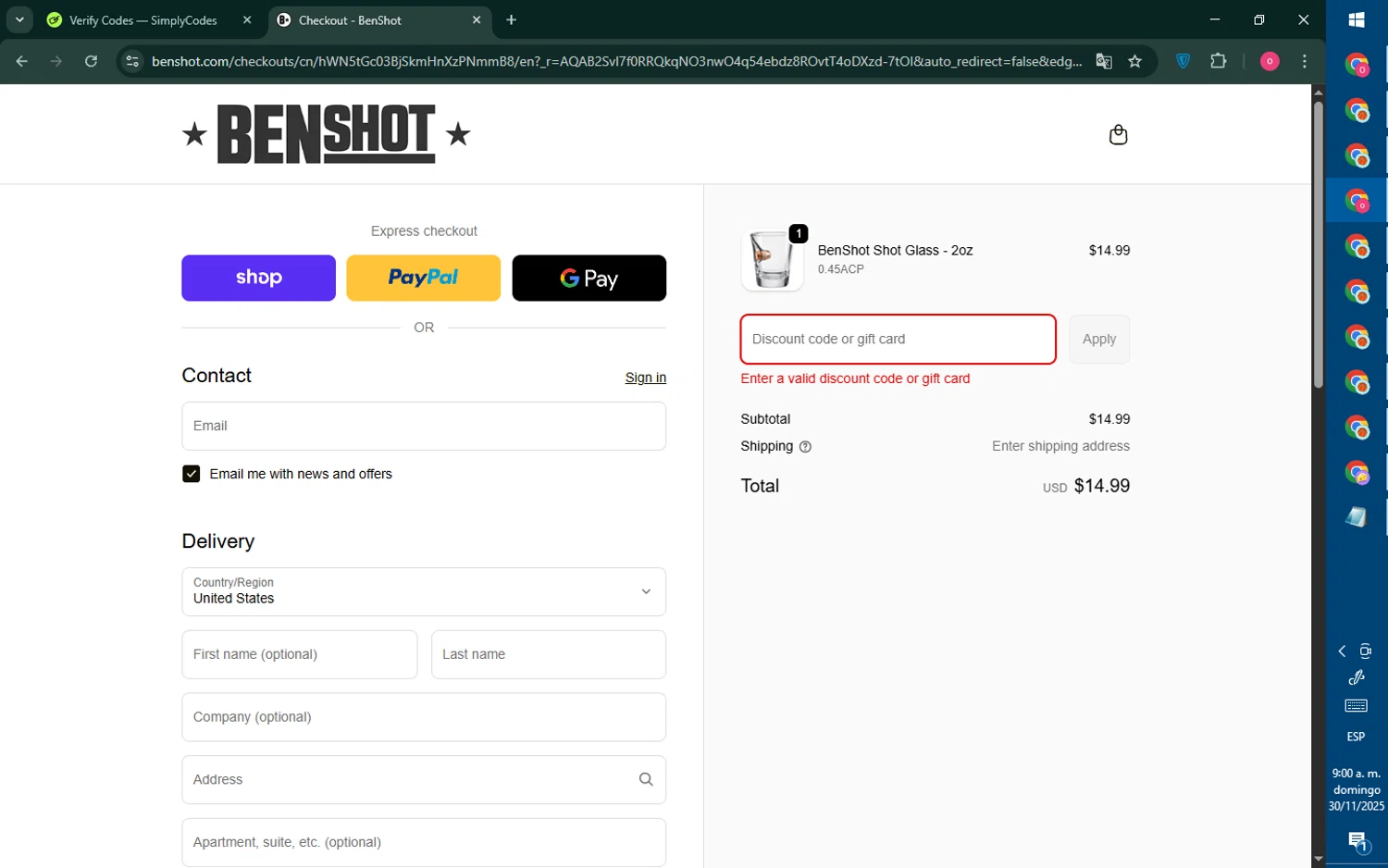Click the Enter shipping address text

click(1060, 446)
